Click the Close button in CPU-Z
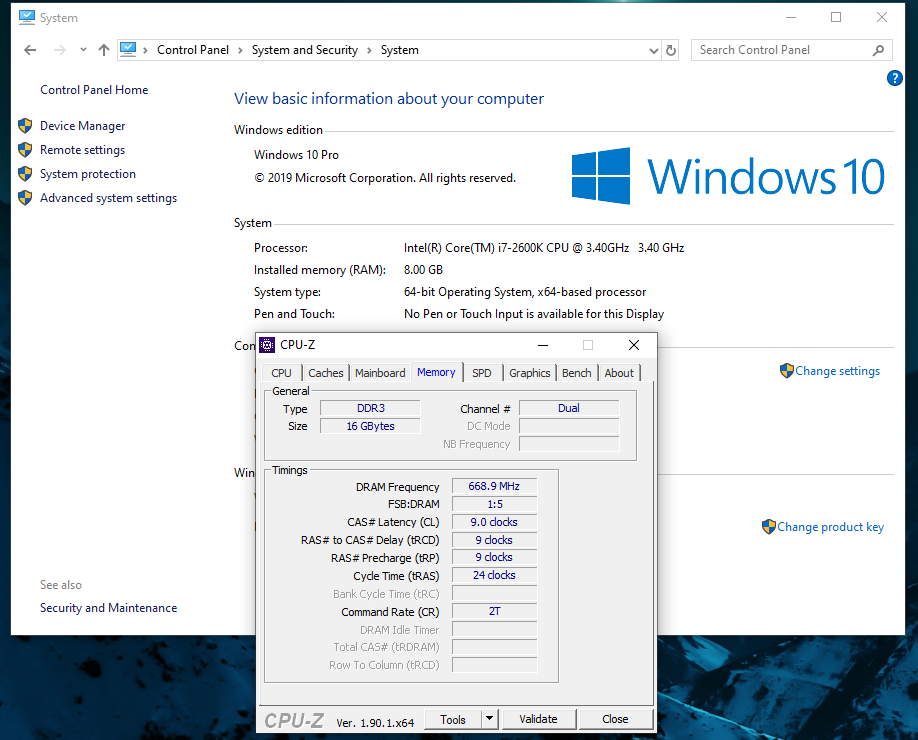The image size is (918, 740). click(x=615, y=719)
